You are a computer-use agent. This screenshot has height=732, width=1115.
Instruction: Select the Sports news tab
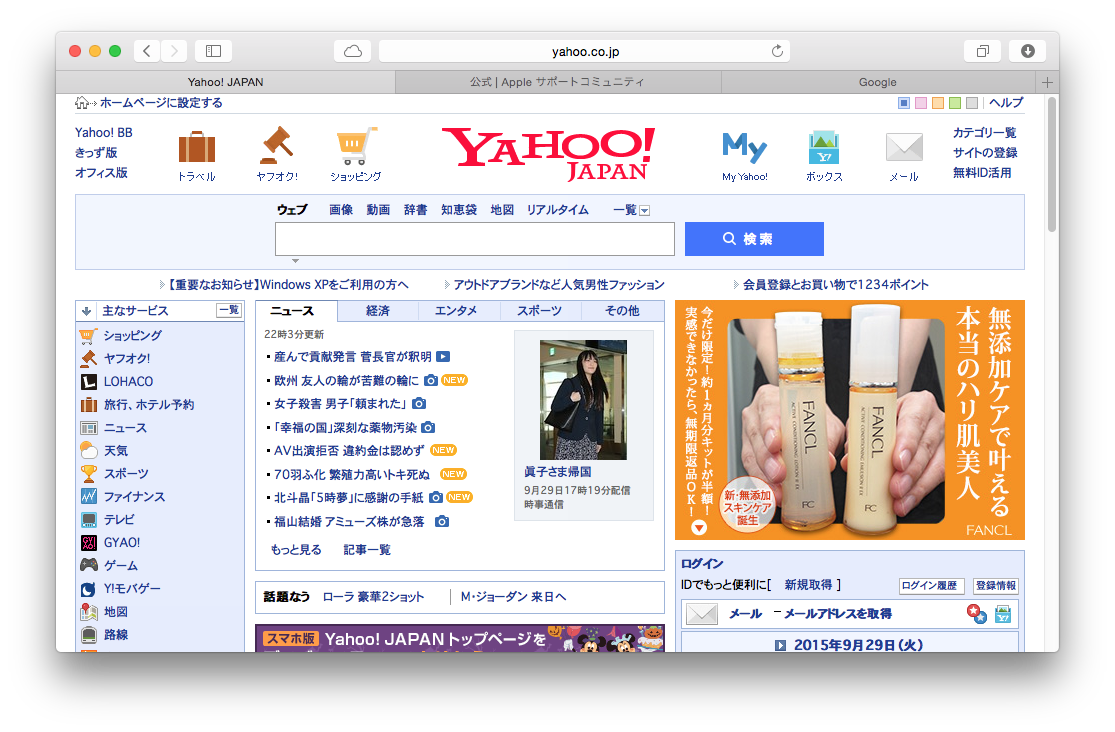[x=540, y=311]
